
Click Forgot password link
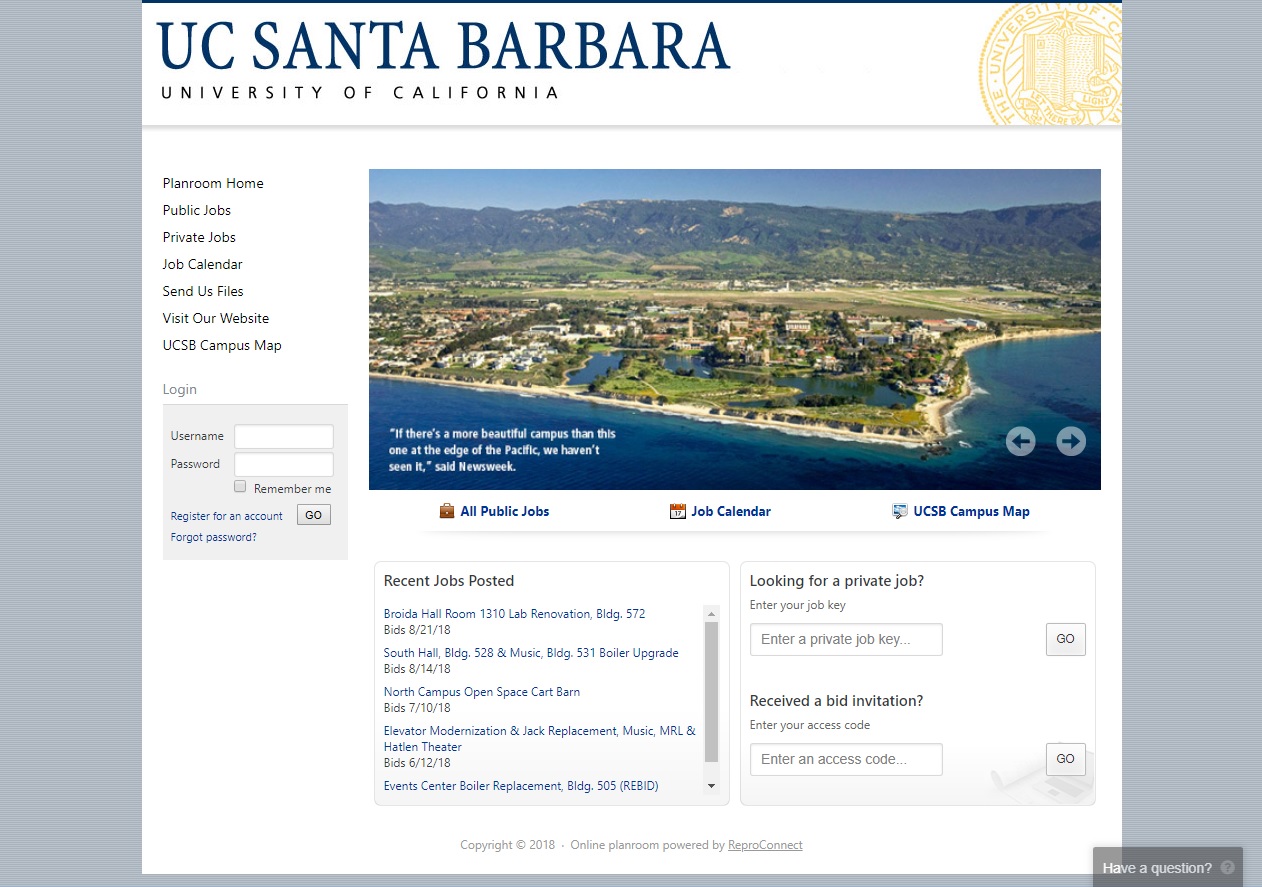(x=214, y=537)
